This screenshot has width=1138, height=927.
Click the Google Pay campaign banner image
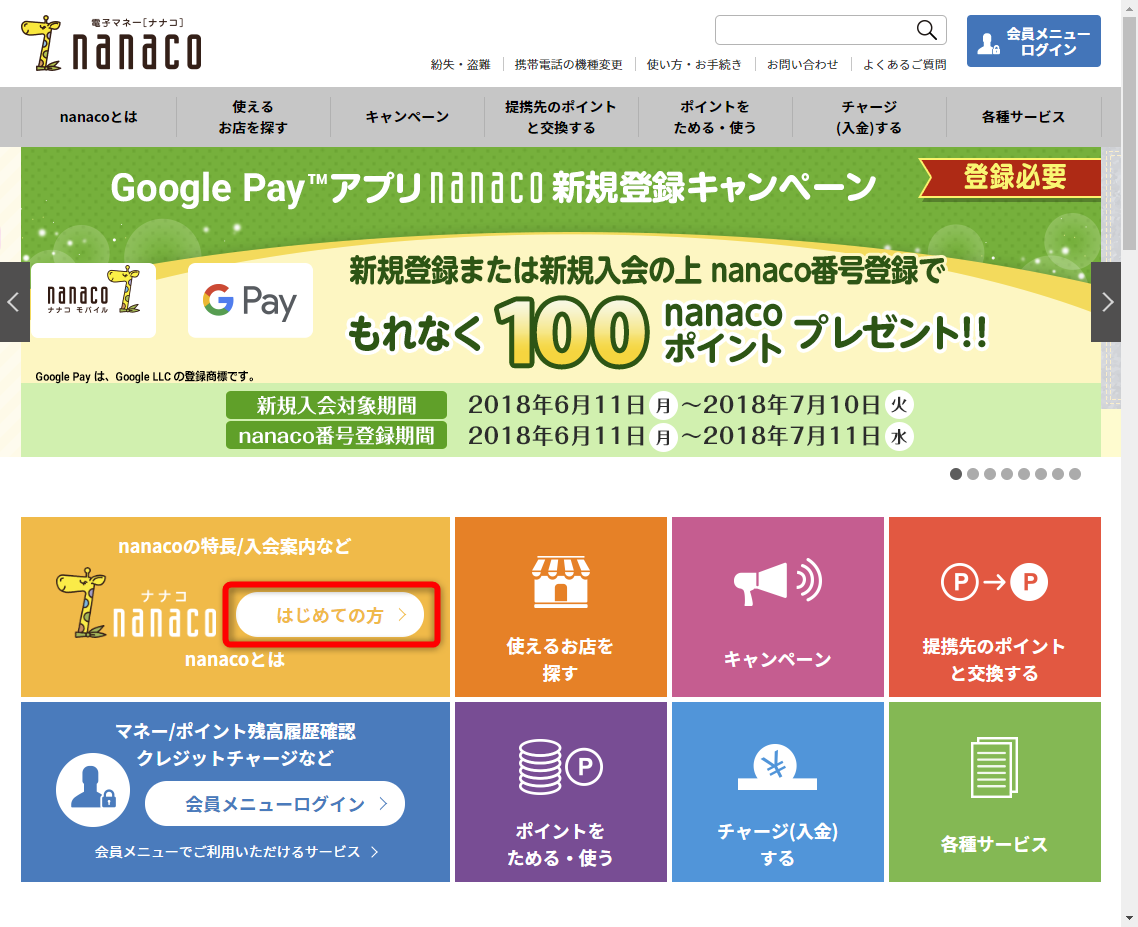560,302
